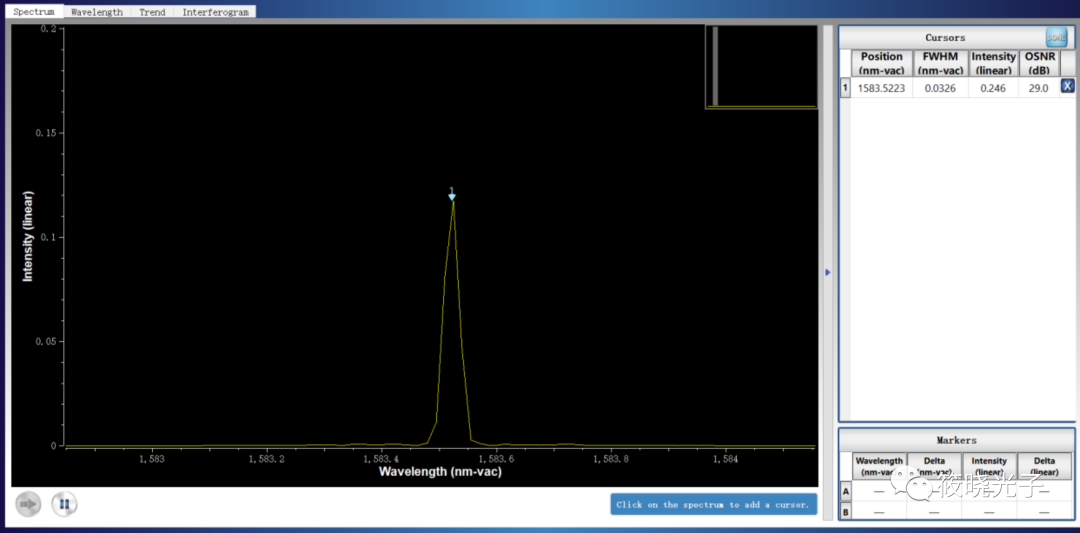
Task: Collapse the right side panel arrow
Action: pyautogui.click(x=827, y=272)
